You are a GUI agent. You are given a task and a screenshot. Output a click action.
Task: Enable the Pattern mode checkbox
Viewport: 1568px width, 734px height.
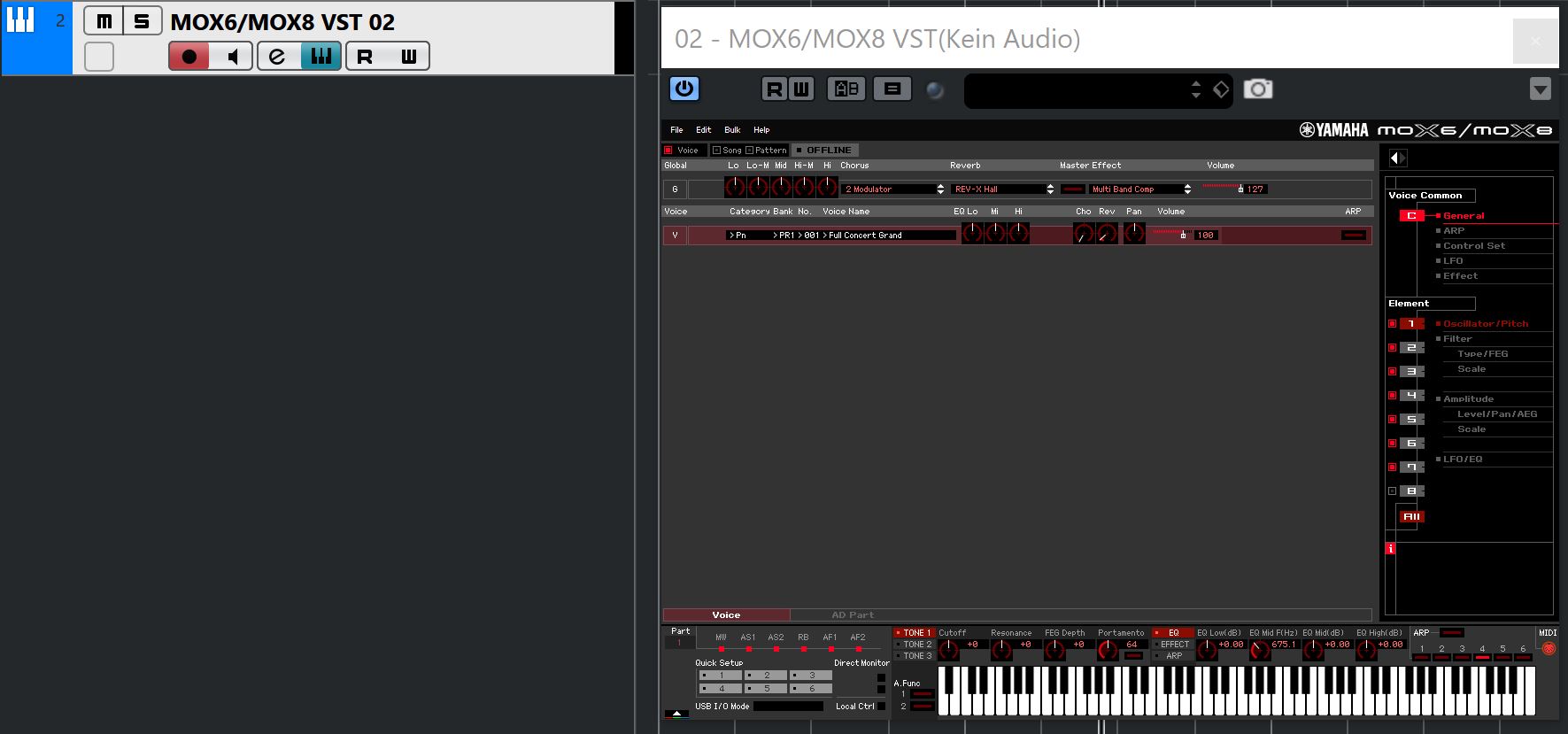(x=750, y=151)
